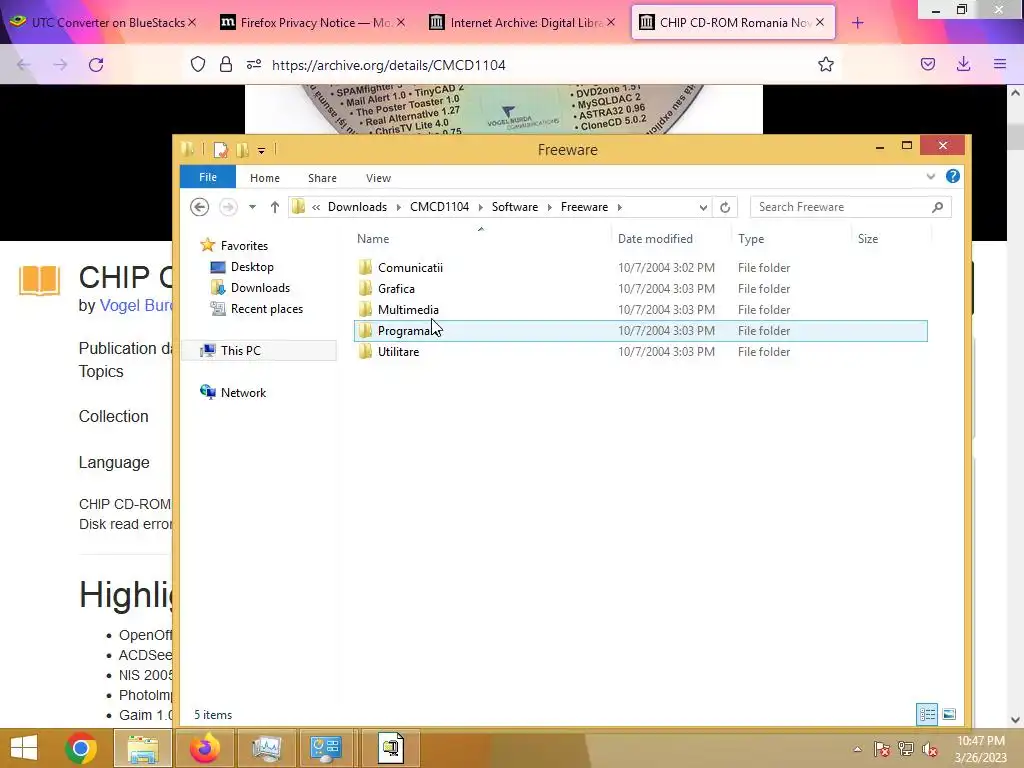Open address bar history dropdown
The height and width of the screenshot is (768, 1024).
[703, 207]
